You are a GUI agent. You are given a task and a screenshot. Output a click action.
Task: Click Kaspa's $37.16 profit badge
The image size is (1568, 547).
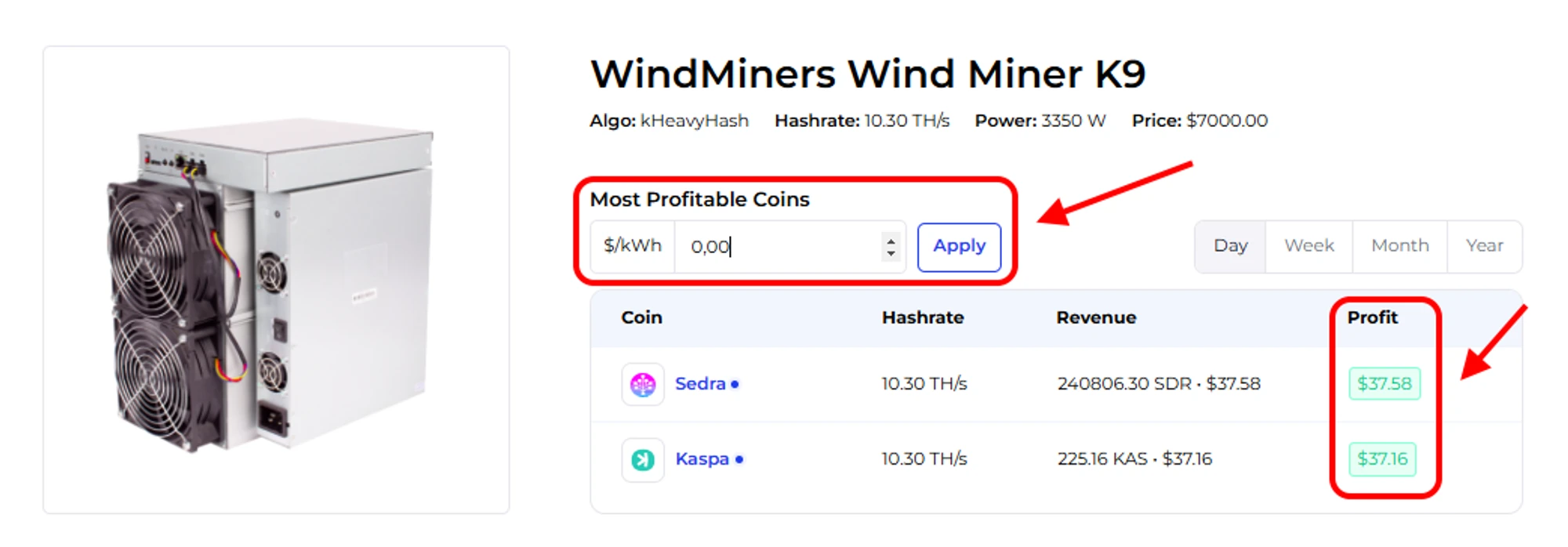tap(1382, 459)
